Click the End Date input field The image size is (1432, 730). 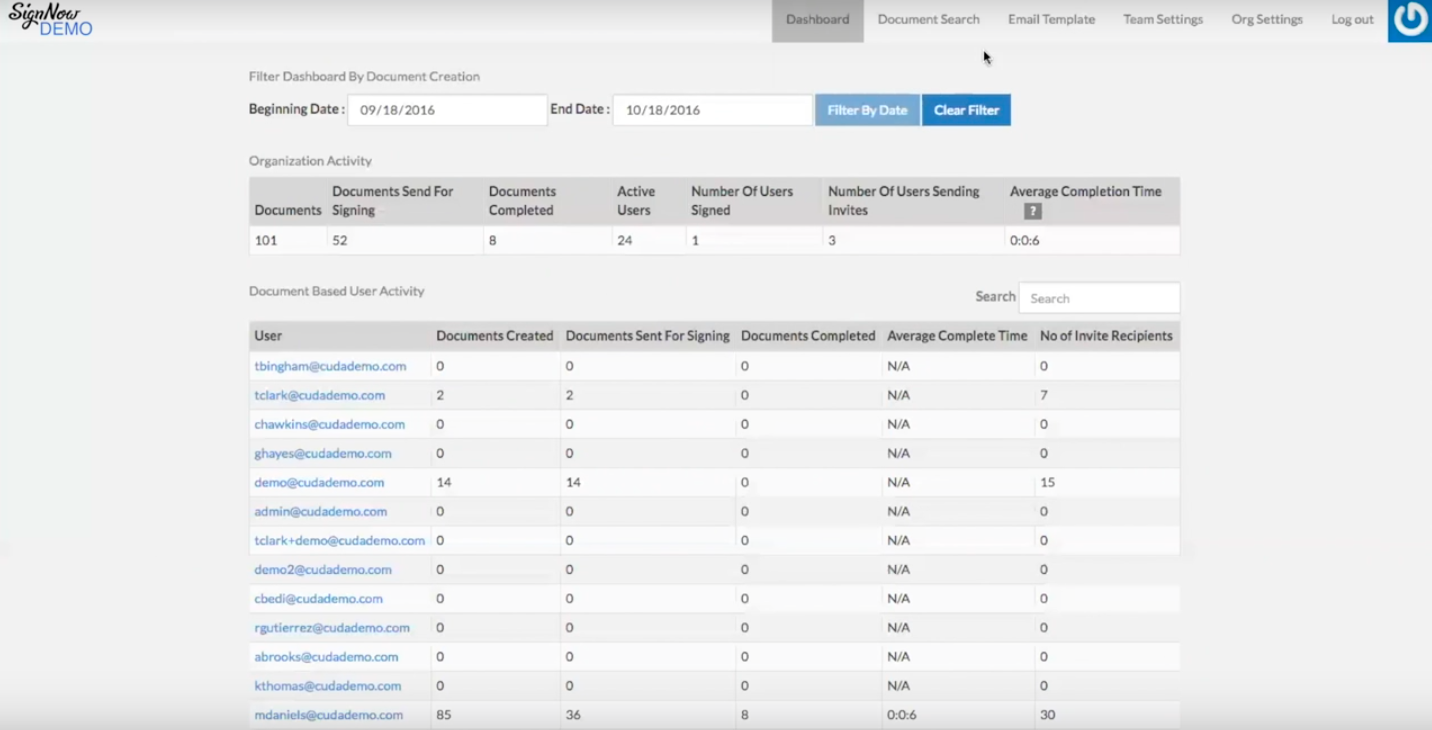pos(712,110)
